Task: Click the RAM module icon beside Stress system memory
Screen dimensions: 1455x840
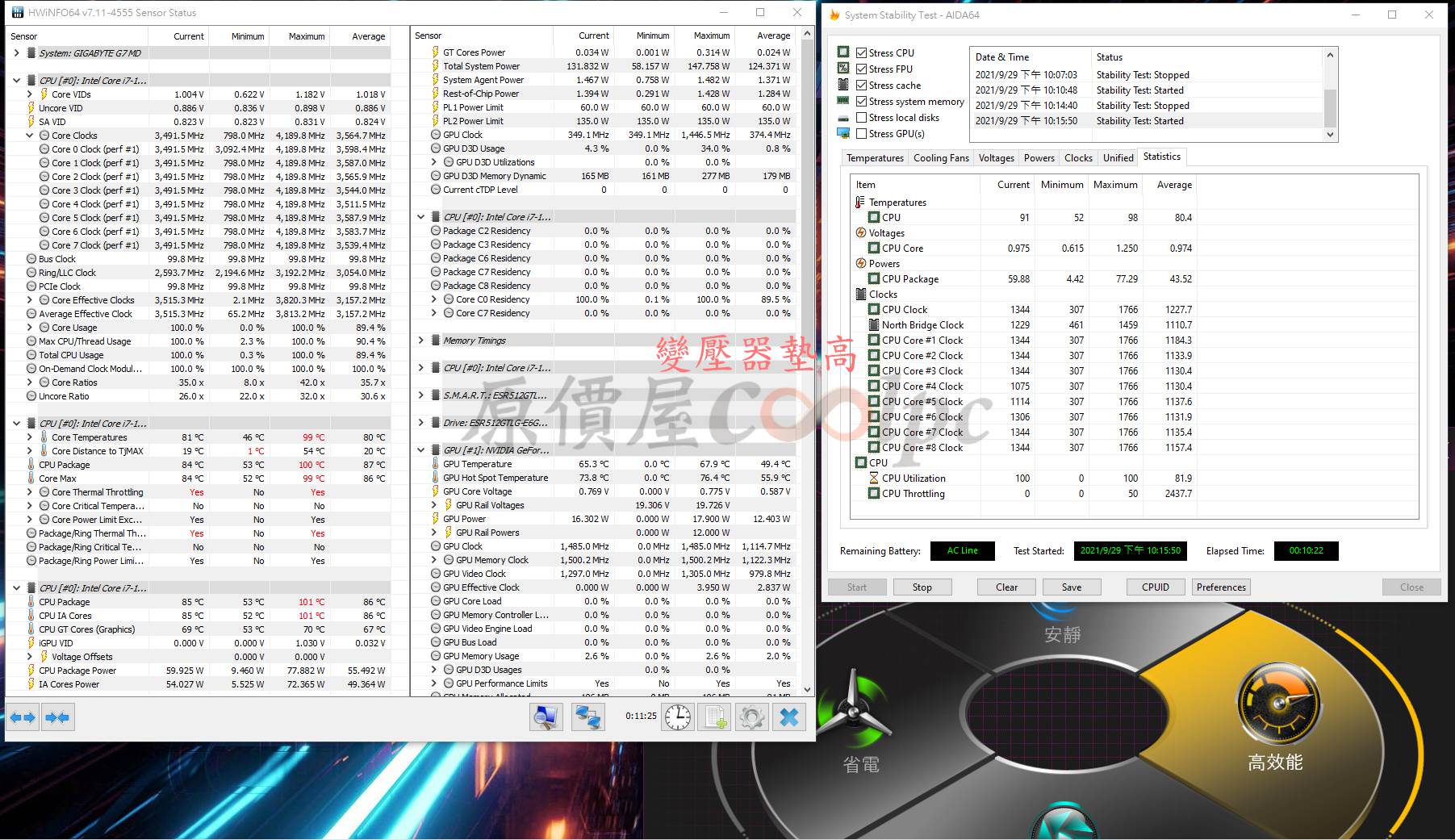Action: 843,101
